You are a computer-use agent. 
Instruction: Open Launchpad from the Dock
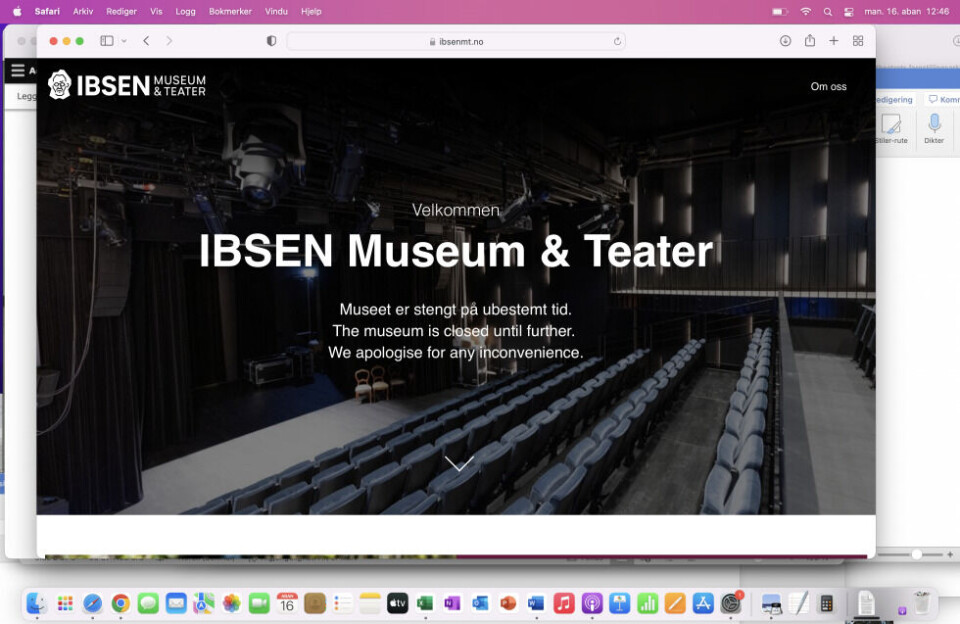pos(65,603)
